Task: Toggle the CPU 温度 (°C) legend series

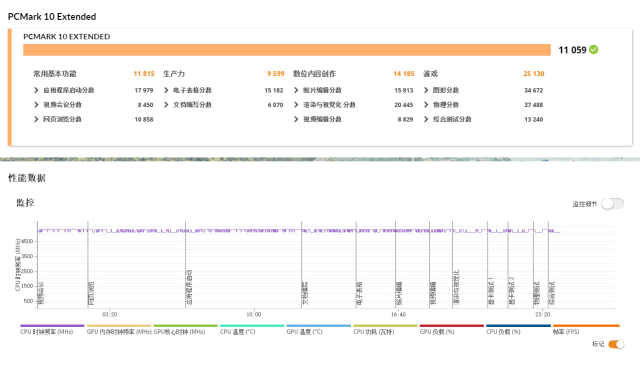Action: pos(252,330)
